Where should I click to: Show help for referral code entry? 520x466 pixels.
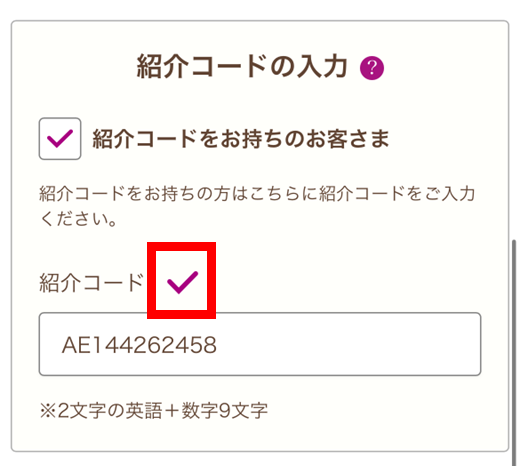(372, 68)
